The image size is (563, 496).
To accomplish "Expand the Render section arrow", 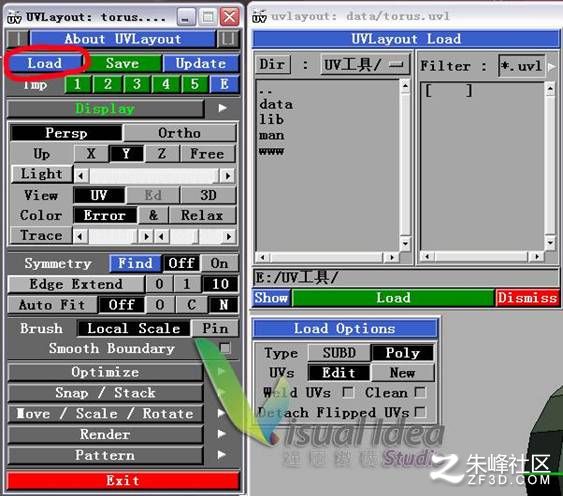I will tap(222, 434).
